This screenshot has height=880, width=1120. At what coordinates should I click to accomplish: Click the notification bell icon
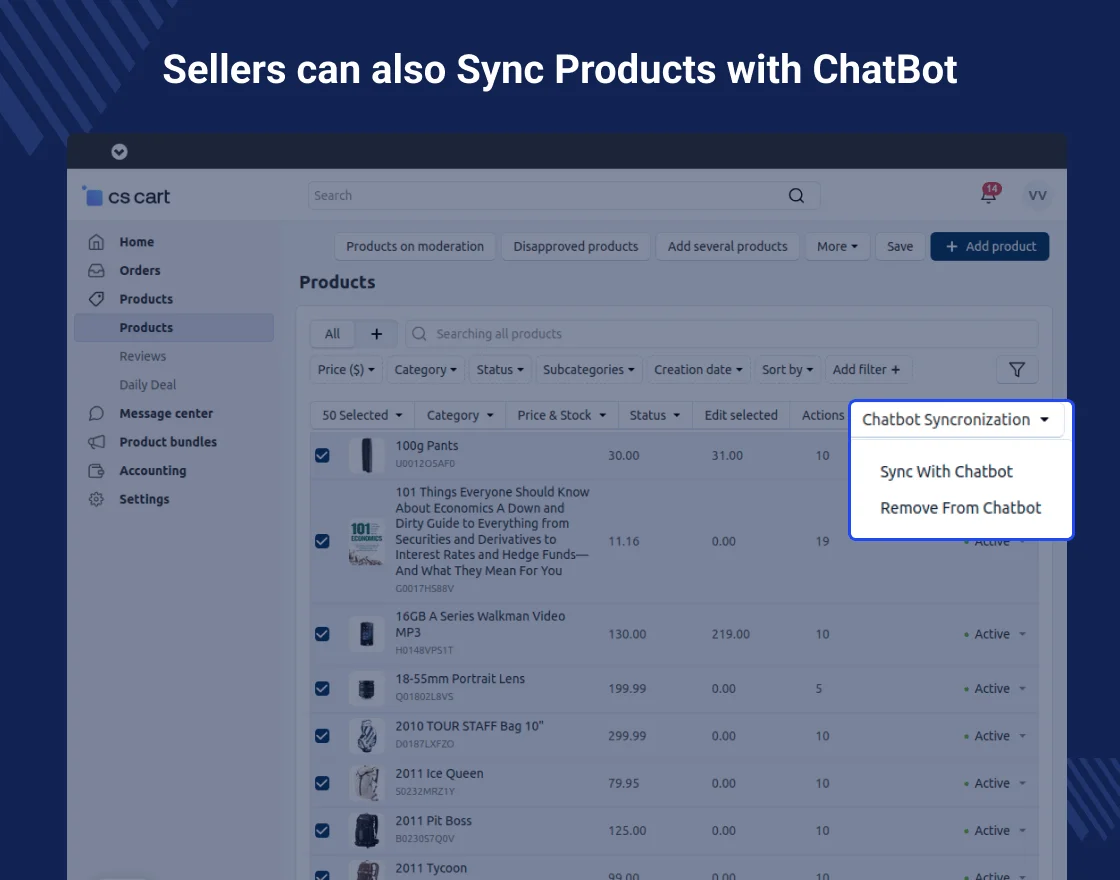[x=988, y=195]
